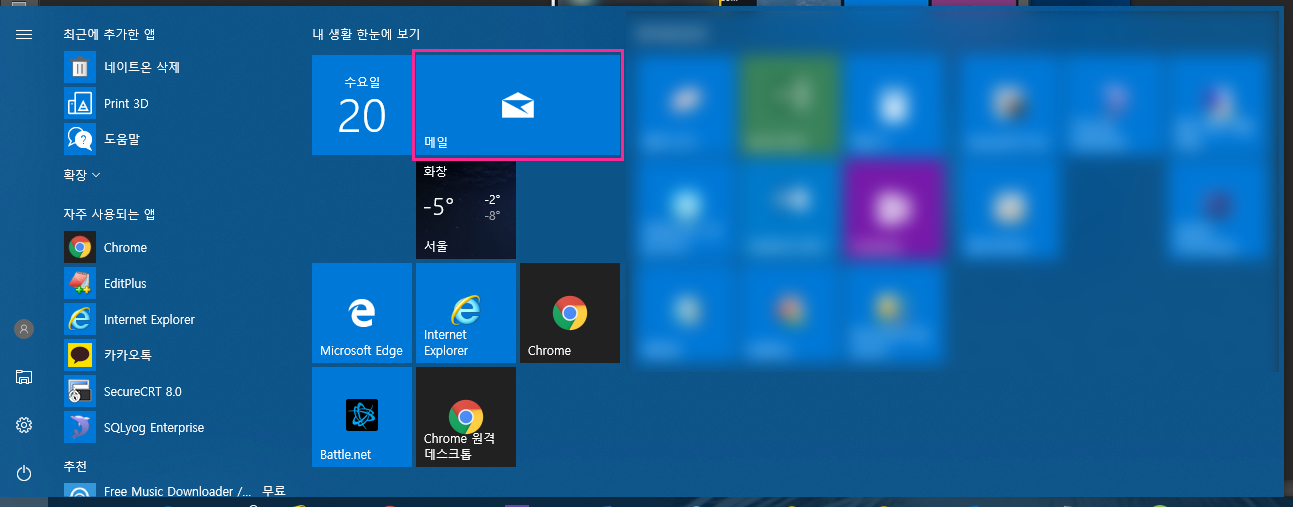Select EditPlus in the app list
The height and width of the screenshot is (507, 1293).
coord(125,283)
